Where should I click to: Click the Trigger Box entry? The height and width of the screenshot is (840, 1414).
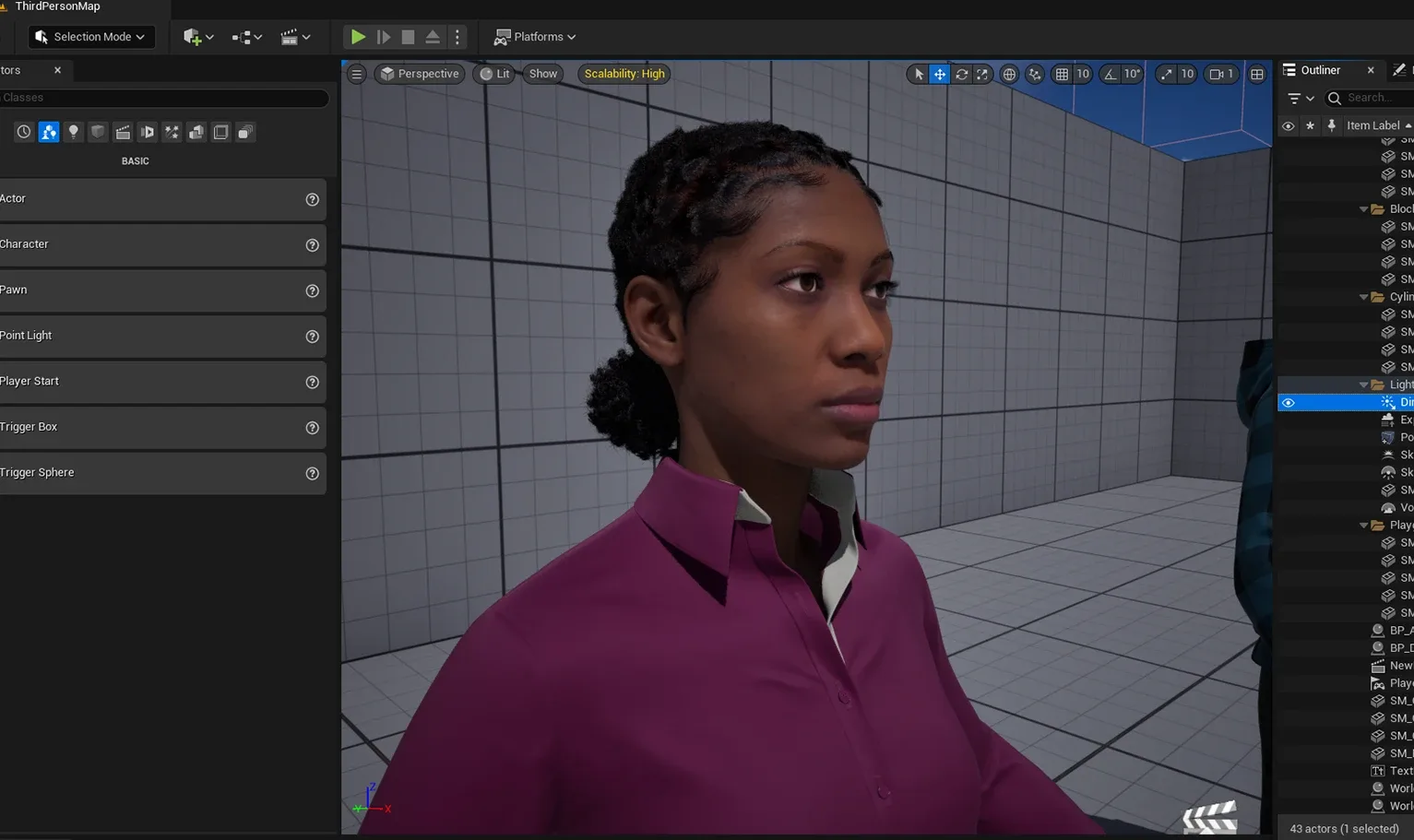click(162, 427)
